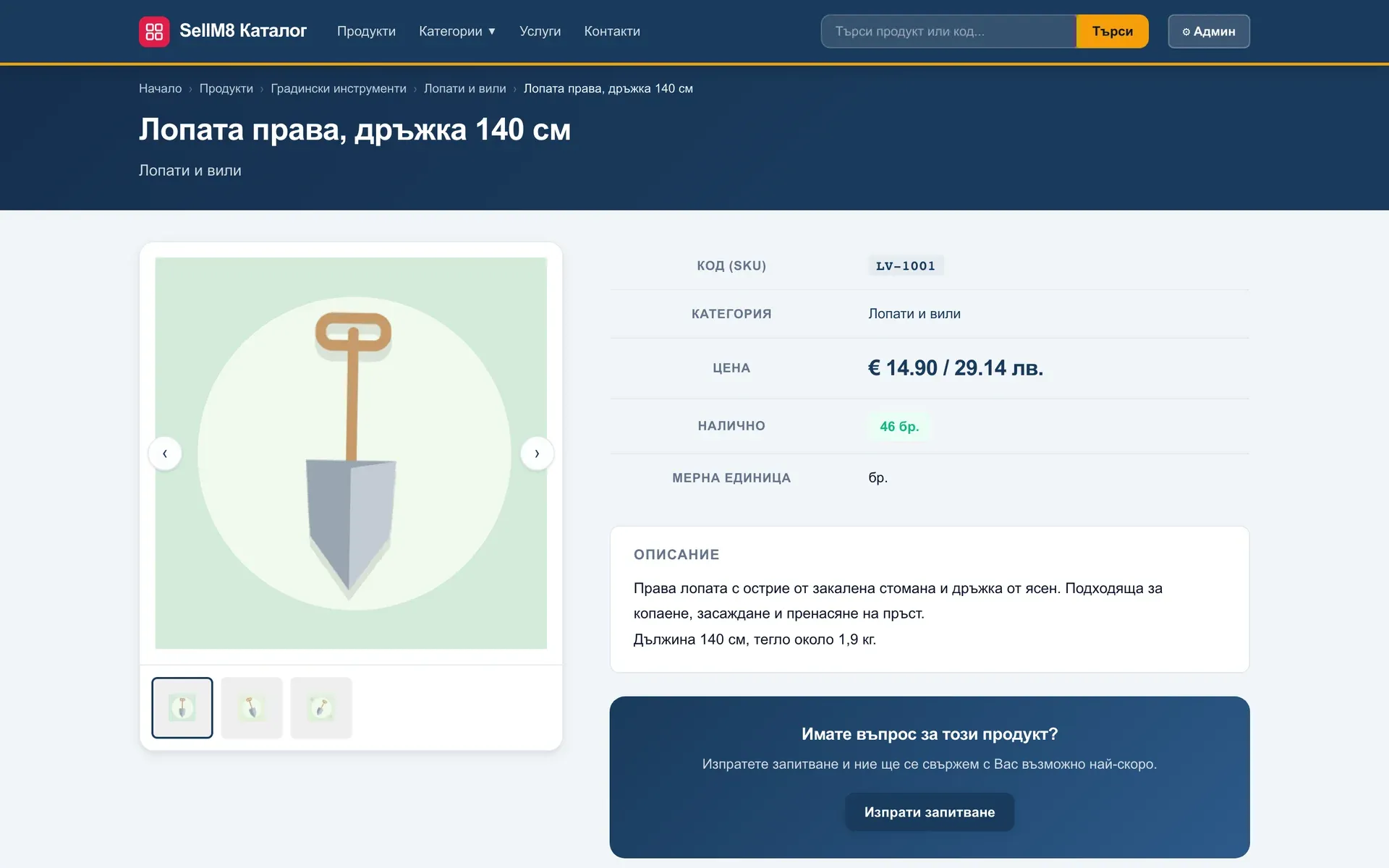1389x868 pixels.
Task: Click the МЕРНА ЕДИНИЦА label
Action: 731,478
